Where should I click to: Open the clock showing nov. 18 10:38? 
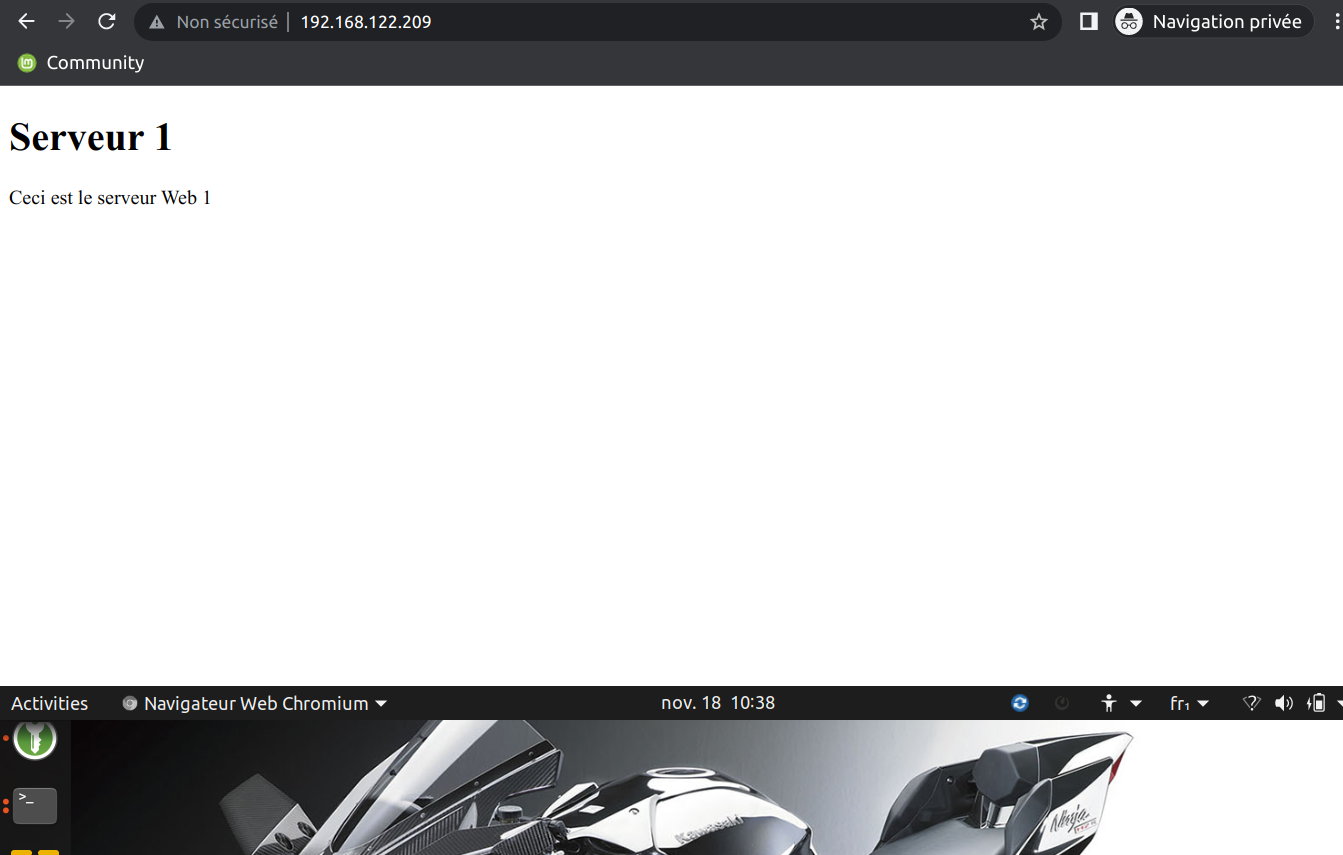pyautogui.click(x=718, y=703)
